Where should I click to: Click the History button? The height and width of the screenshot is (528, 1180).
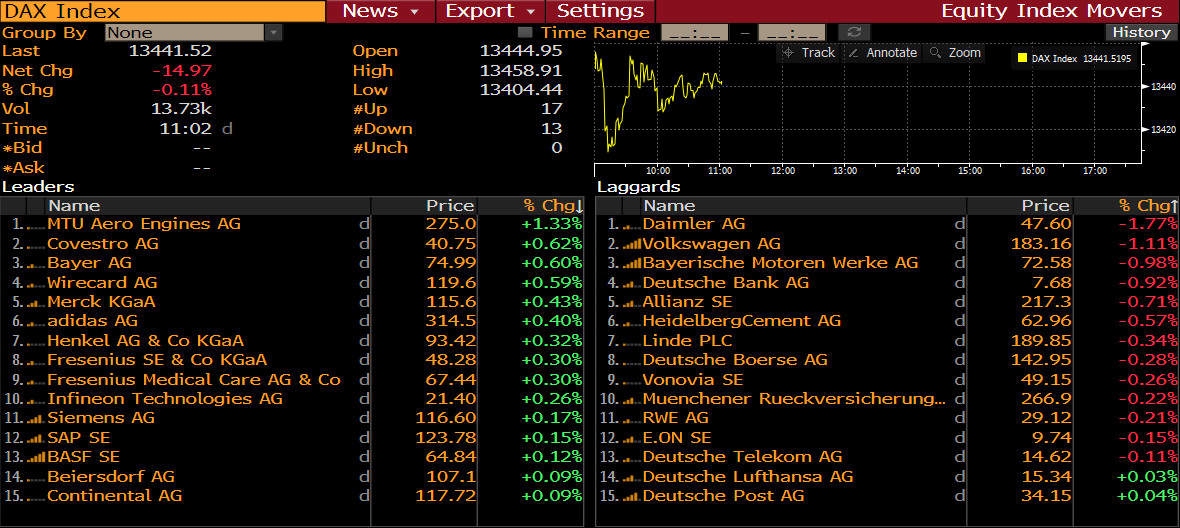1142,32
